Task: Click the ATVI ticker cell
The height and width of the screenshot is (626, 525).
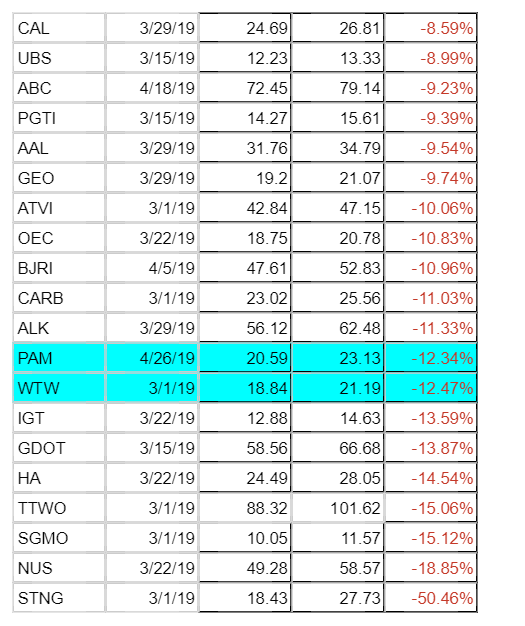Action: tap(59, 208)
